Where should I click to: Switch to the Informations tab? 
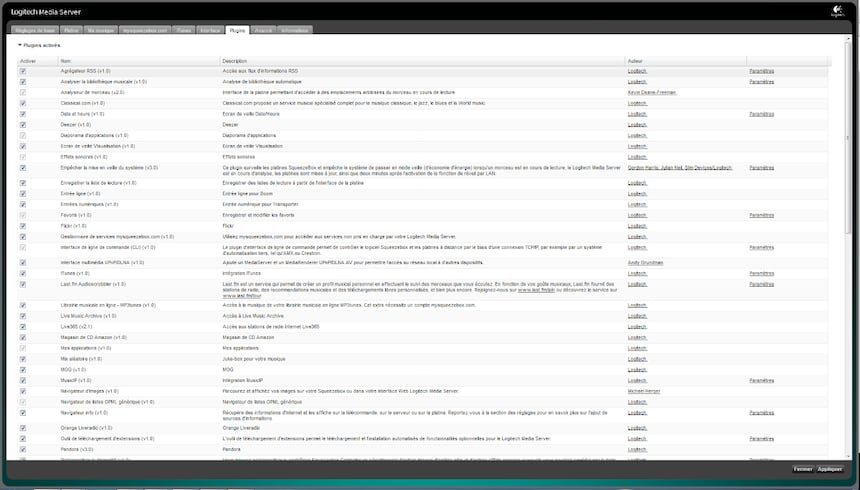tap(295, 30)
